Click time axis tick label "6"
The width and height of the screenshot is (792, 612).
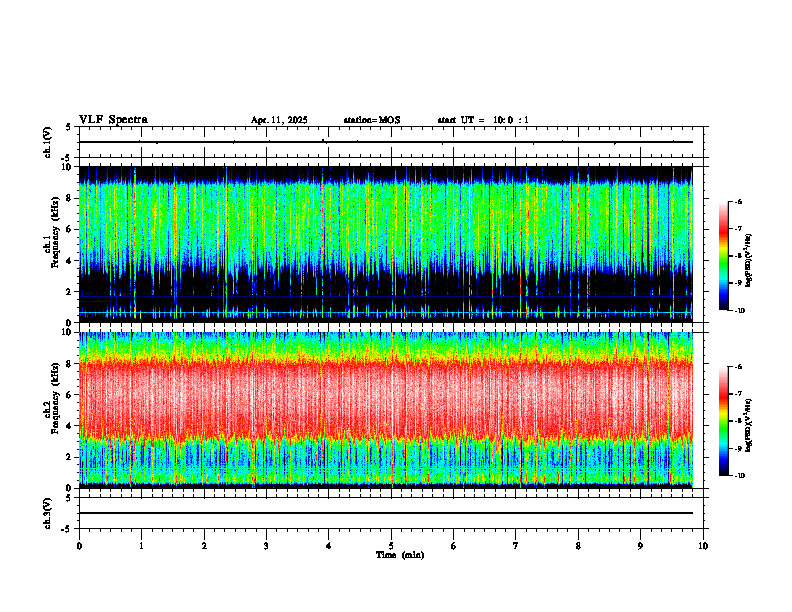(454, 546)
